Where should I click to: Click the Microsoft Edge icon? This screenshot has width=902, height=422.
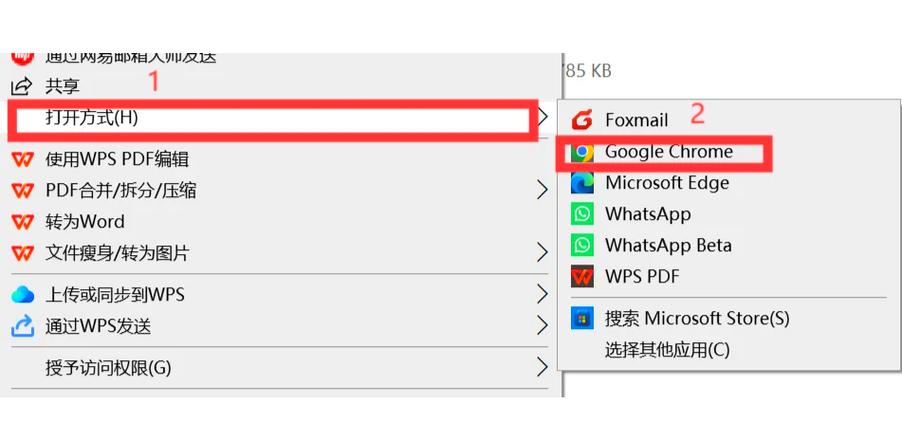coord(582,183)
